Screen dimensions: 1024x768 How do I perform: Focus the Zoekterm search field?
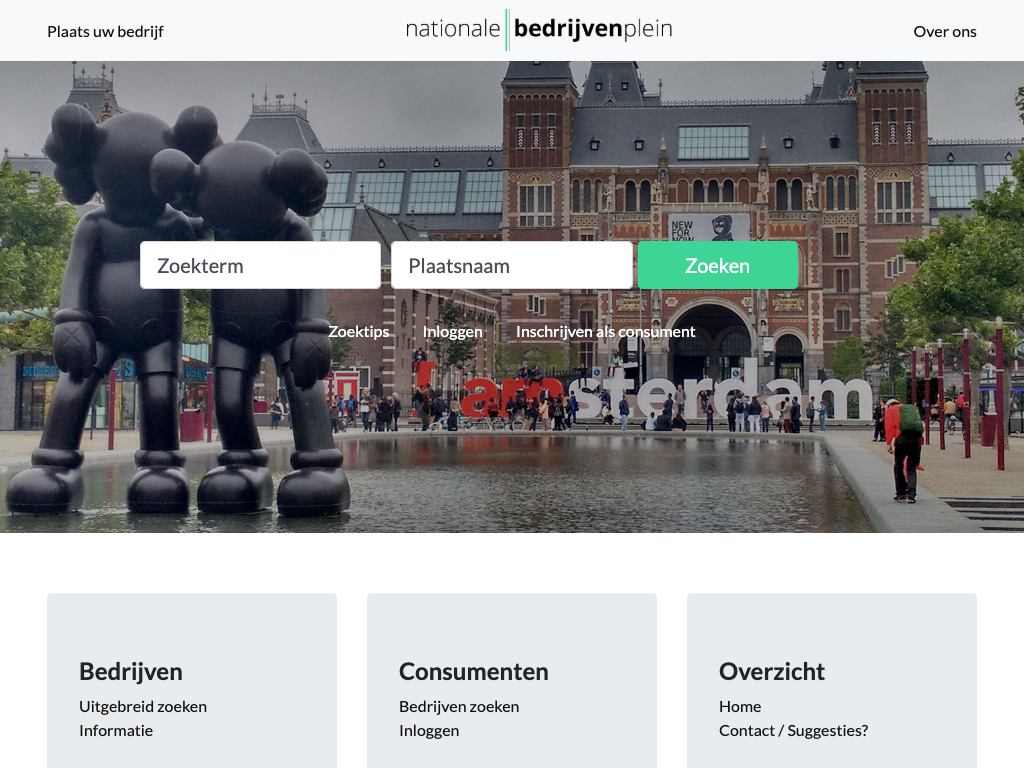pyautogui.click(x=260, y=265)
